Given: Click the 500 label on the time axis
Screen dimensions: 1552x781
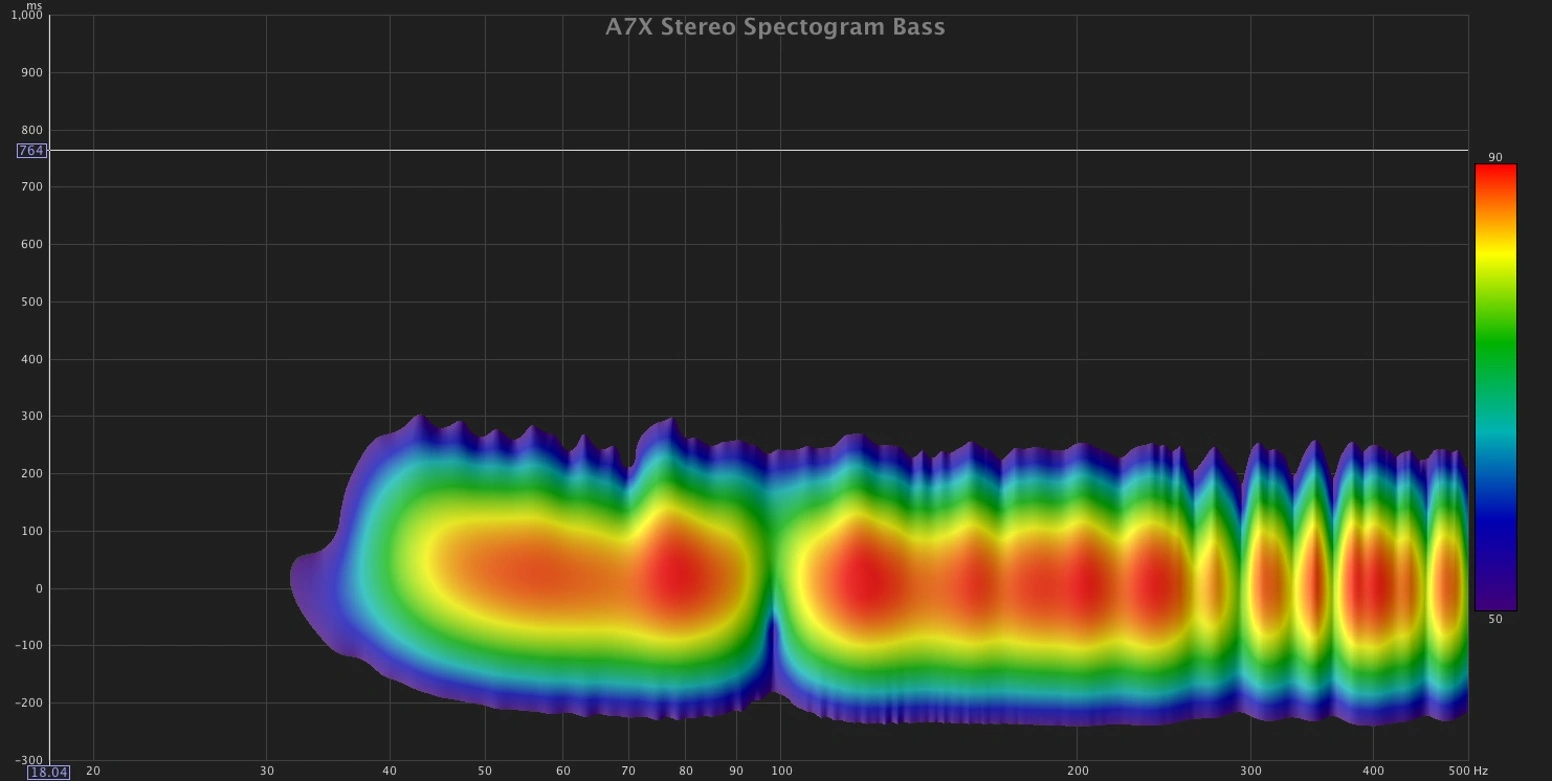Looking at the screenshot, I should pos(33,302).
